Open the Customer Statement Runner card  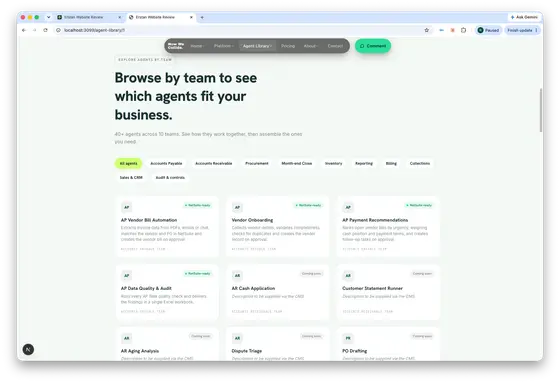(389, 292)
